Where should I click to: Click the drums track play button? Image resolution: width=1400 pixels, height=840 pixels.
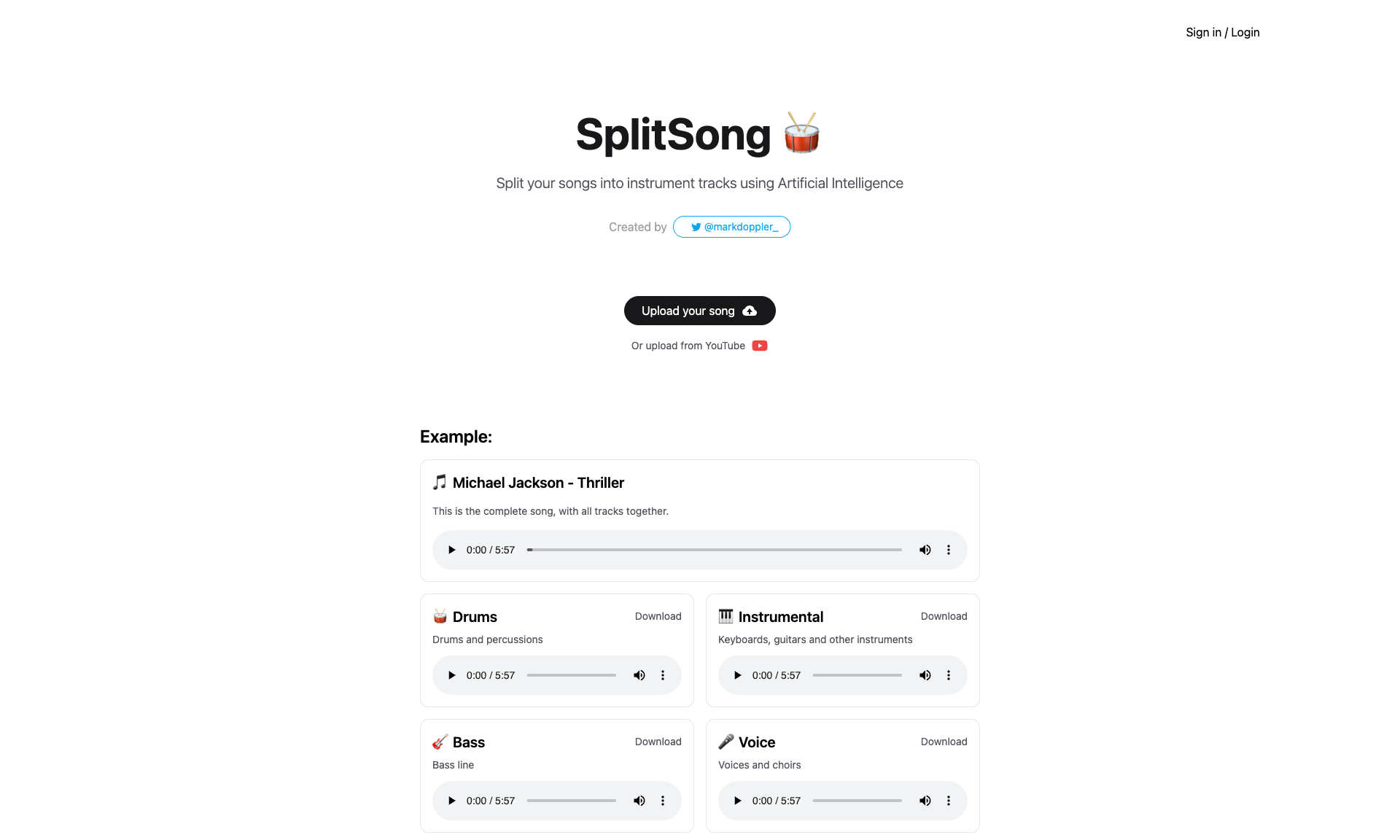[x=452, y=675]
